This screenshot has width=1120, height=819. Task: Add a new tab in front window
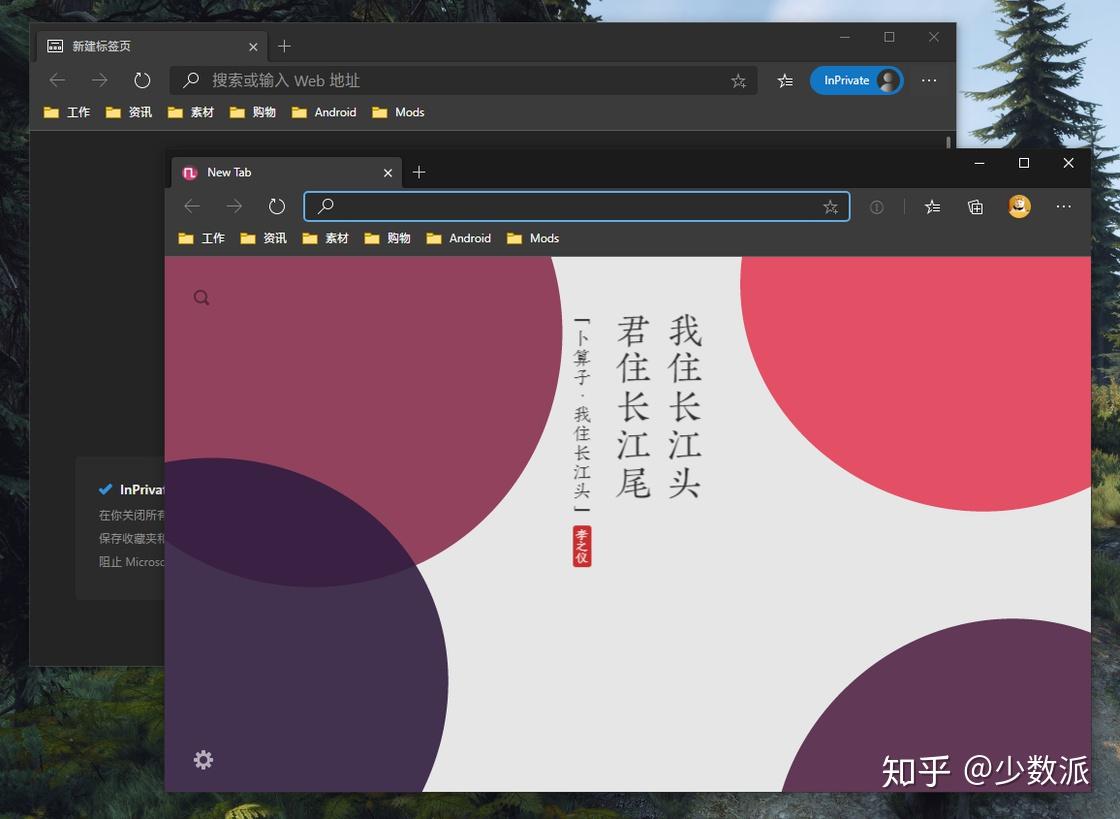419,172
